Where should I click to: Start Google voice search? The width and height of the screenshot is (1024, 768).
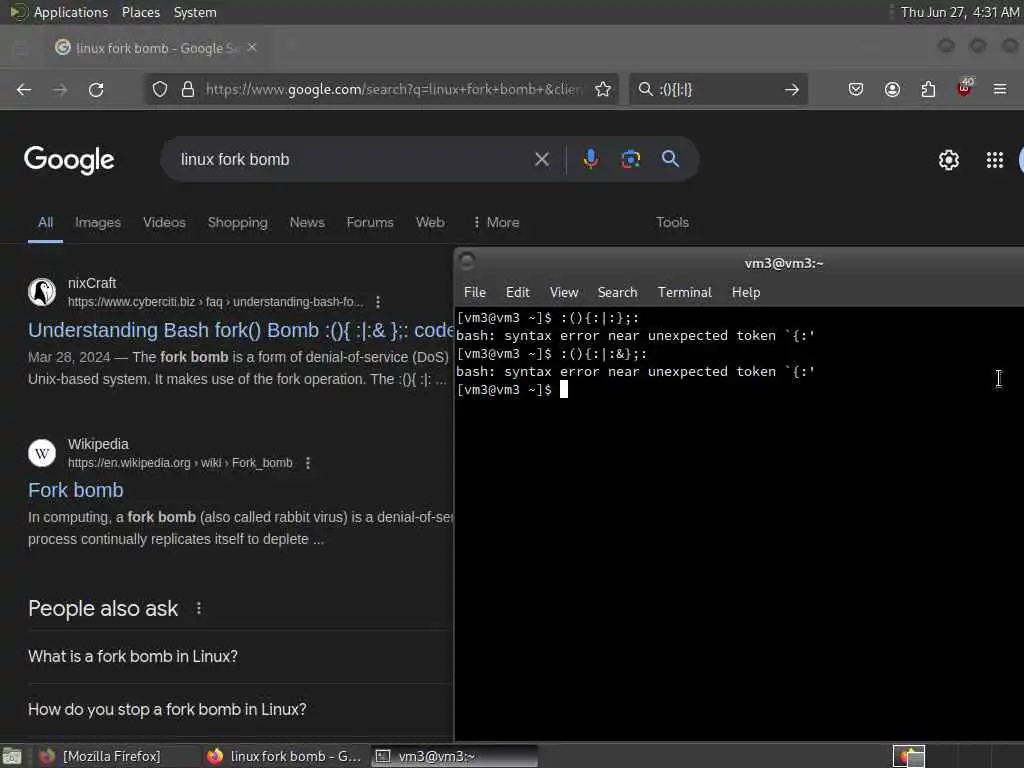[x=590, y=159]
